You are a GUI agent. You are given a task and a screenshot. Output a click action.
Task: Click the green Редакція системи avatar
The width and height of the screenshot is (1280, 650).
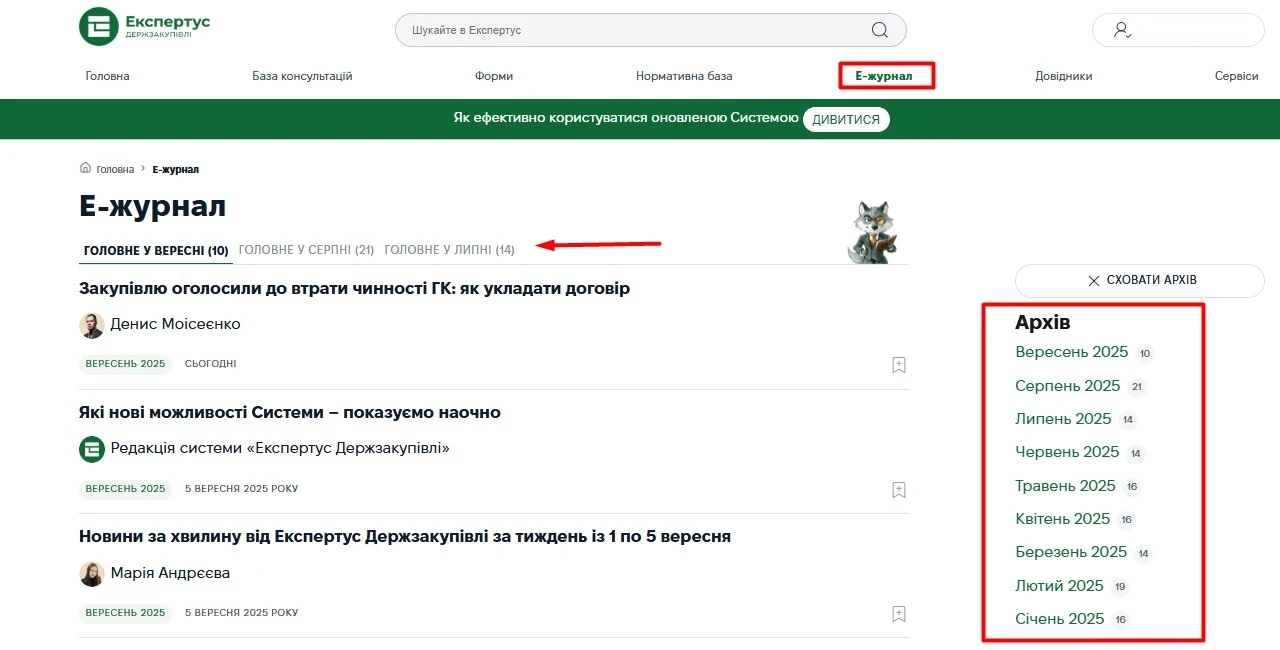click(92, 448)
